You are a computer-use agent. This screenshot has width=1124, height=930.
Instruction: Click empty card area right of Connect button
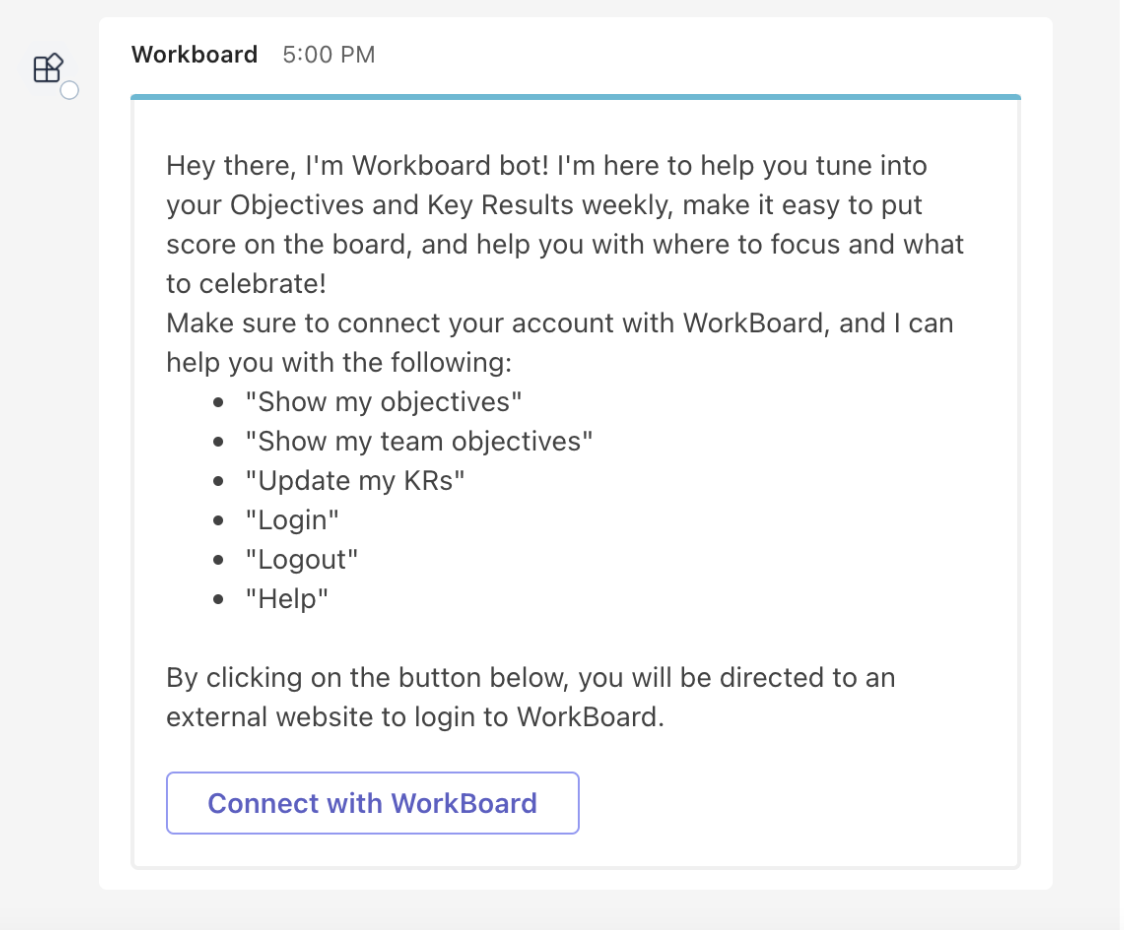796,803
